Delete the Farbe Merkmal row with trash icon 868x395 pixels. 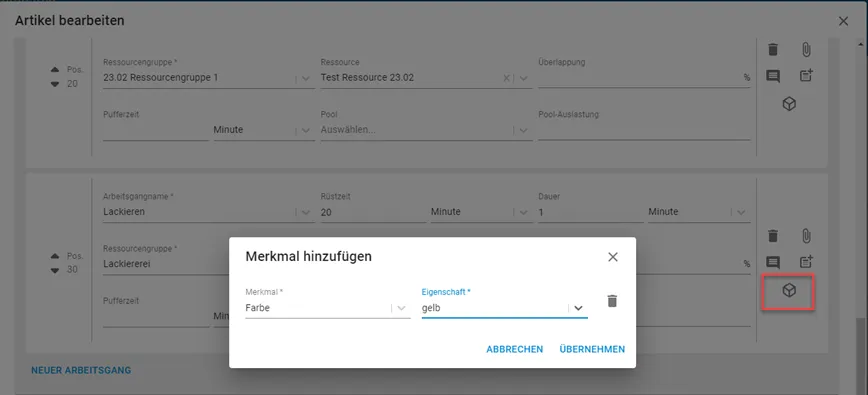tap(612, 302)
